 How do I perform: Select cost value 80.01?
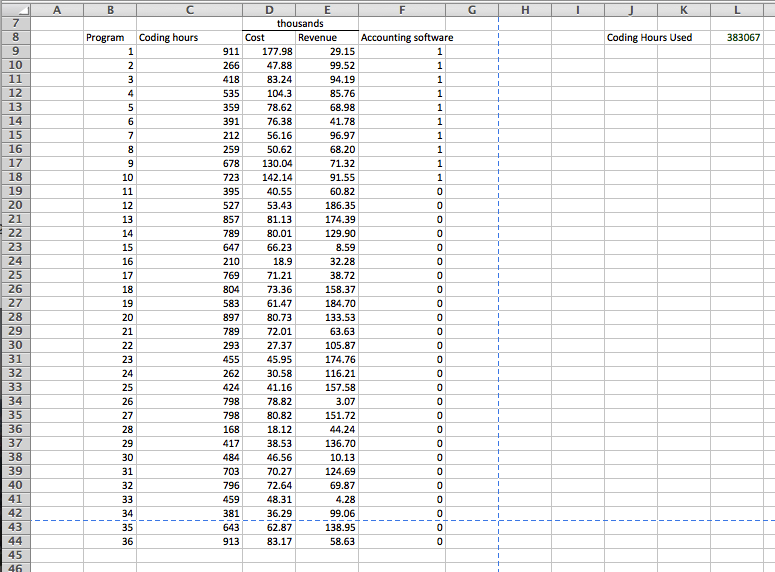(269, 233)
